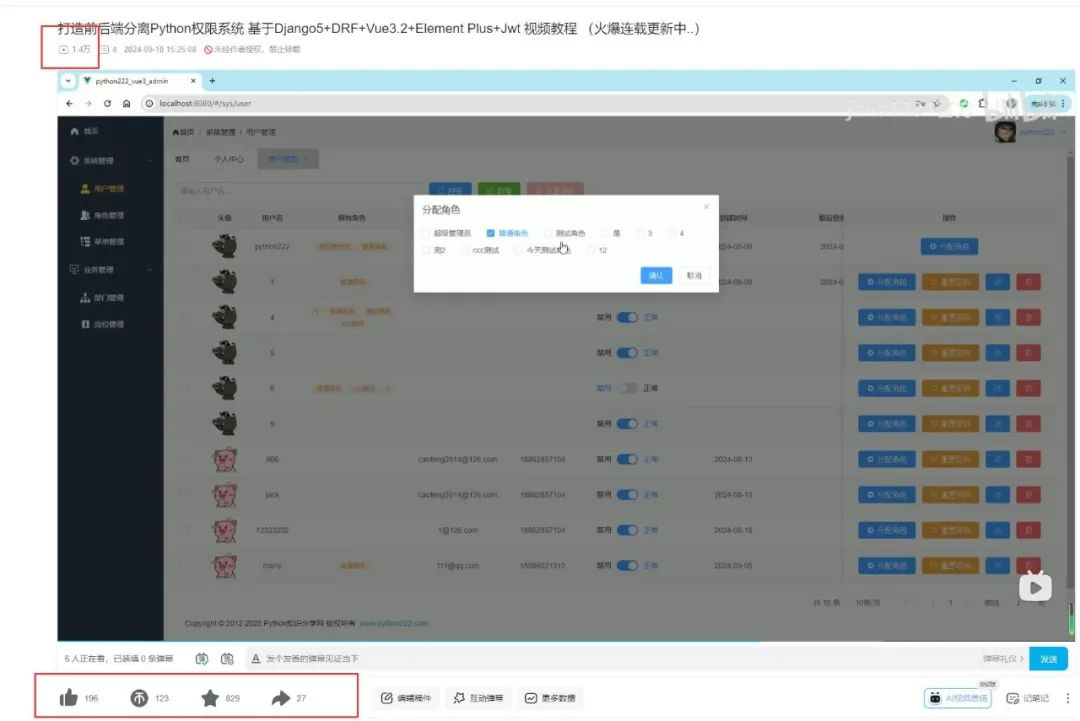Viewport: 1080px width, 721px height.
Task: Collapse the 业务管理 sidebar group
Action: (149, 269)
